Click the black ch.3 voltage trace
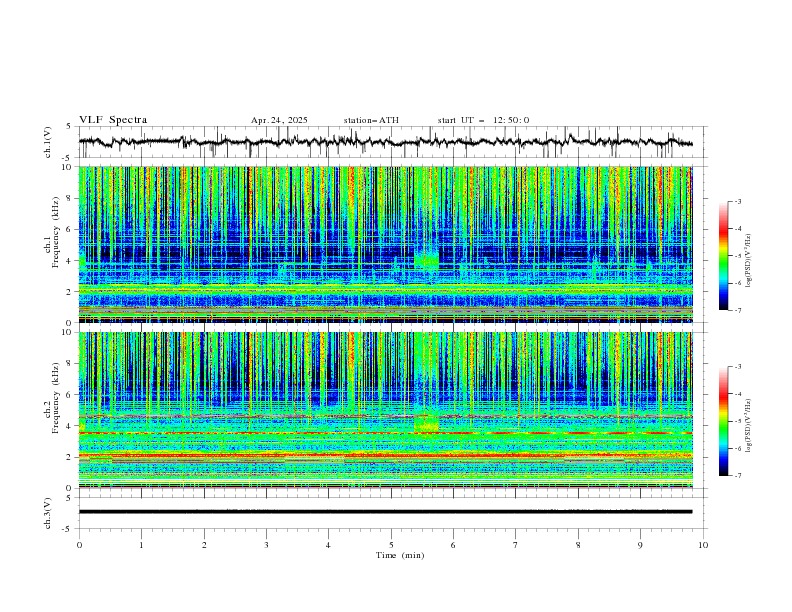This screenshot has width=792, height=612. 386,512
